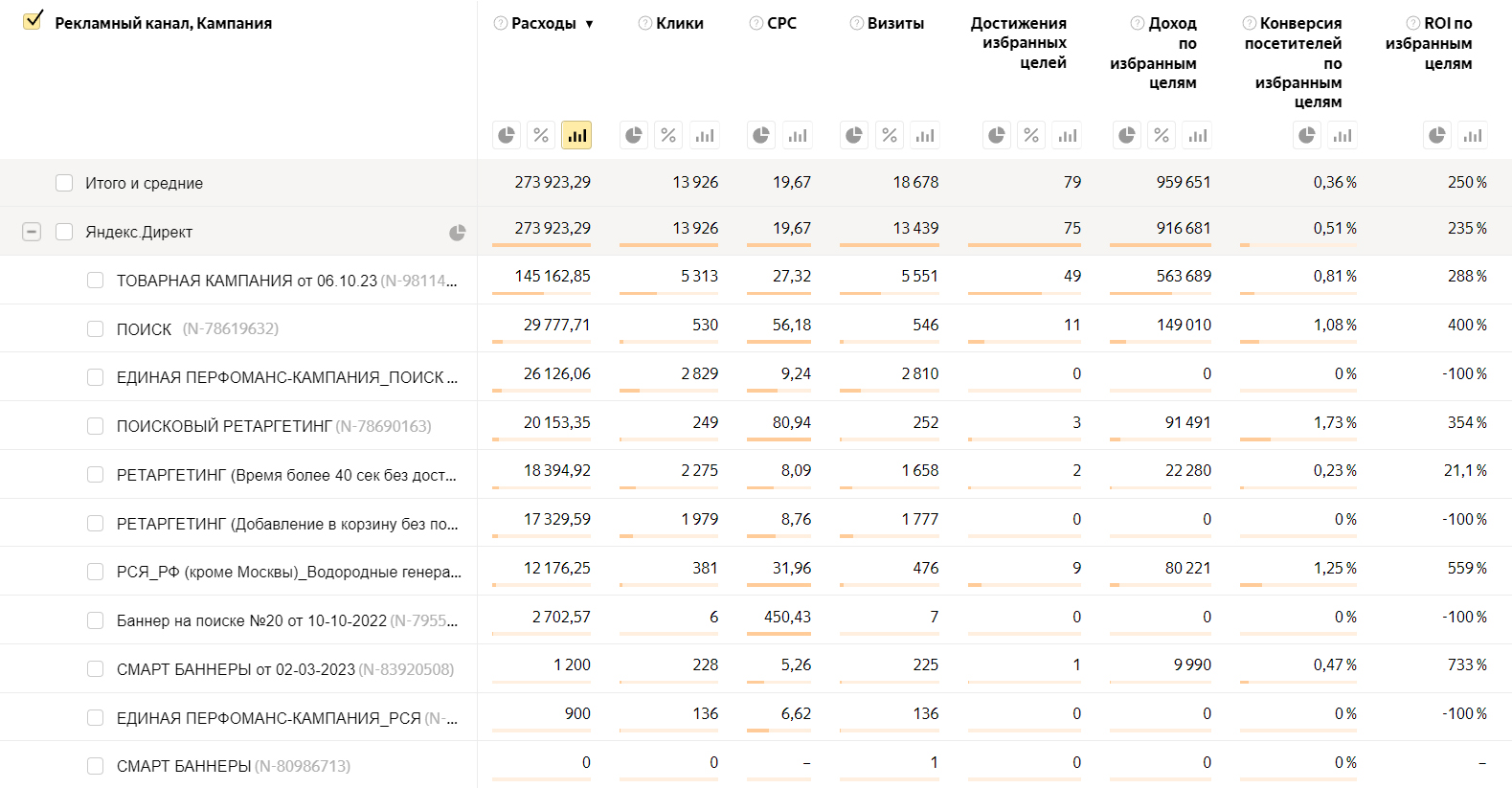Check РЕТАРГЕТИНГ (Добавление в корзину) checkbox
This screenshot has height=788, width=1512.
click(x=95, y=523)
